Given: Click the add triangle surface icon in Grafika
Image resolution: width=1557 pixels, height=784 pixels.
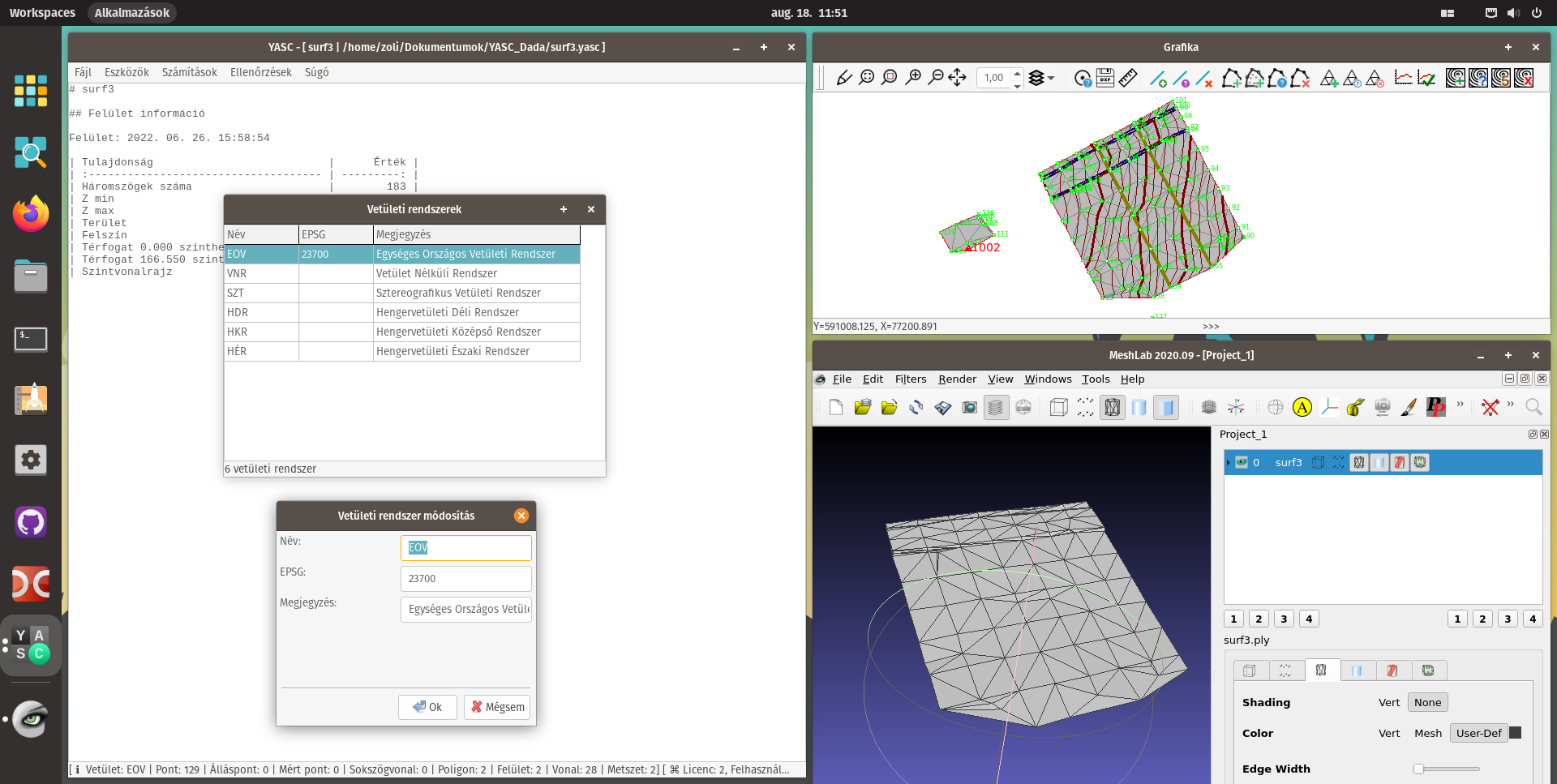Looking at the screenshot, I should click(1329, 78).
